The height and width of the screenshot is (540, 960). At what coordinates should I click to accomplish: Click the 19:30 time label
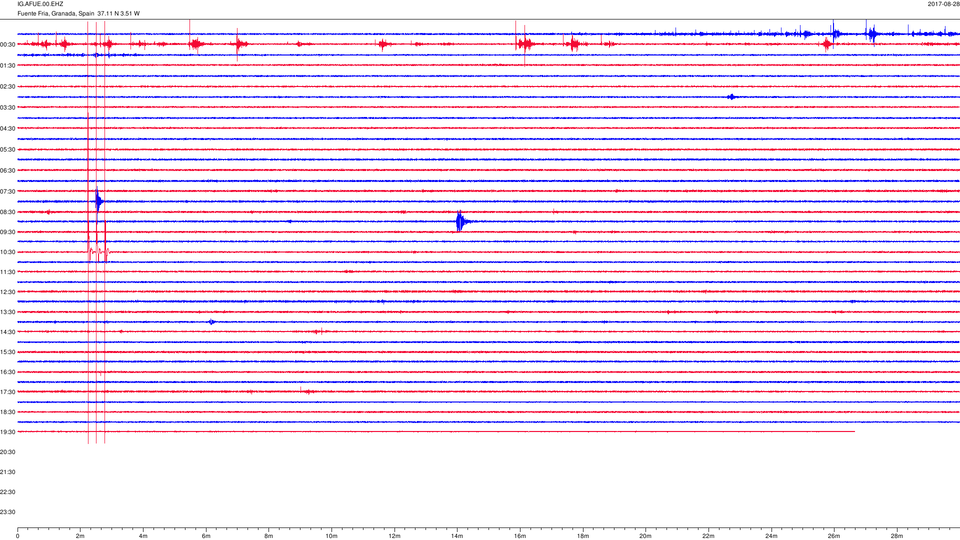[x=7, y=432]
